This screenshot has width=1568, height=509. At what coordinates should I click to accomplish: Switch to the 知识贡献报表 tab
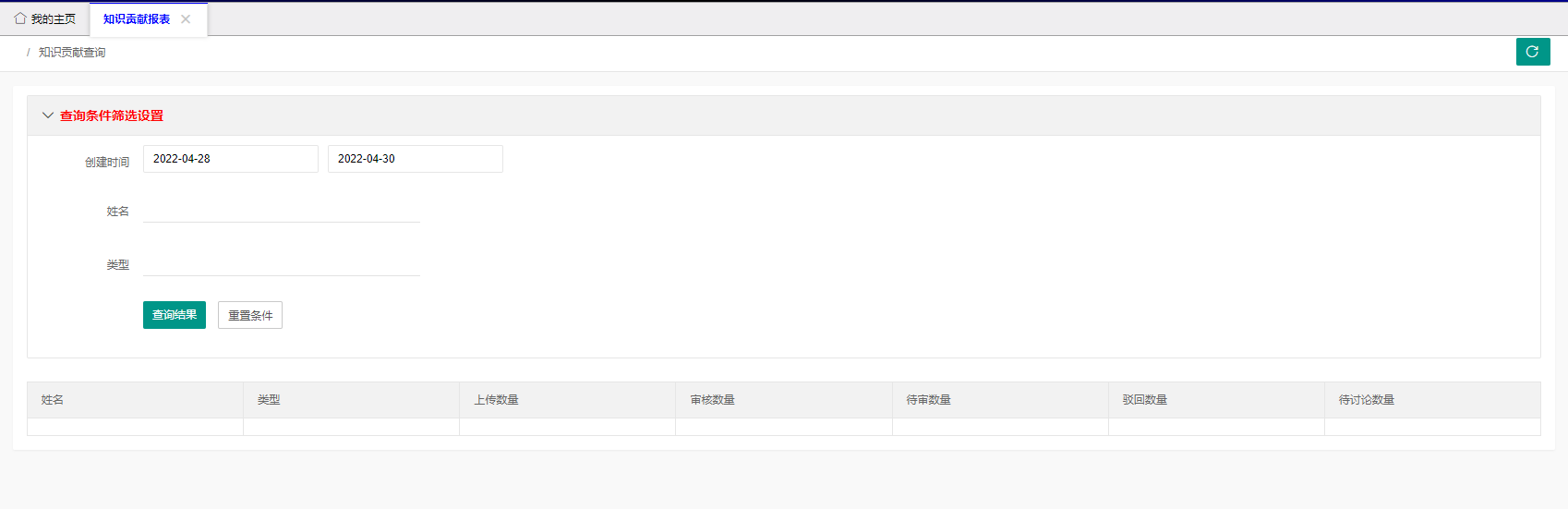(136, 19)
